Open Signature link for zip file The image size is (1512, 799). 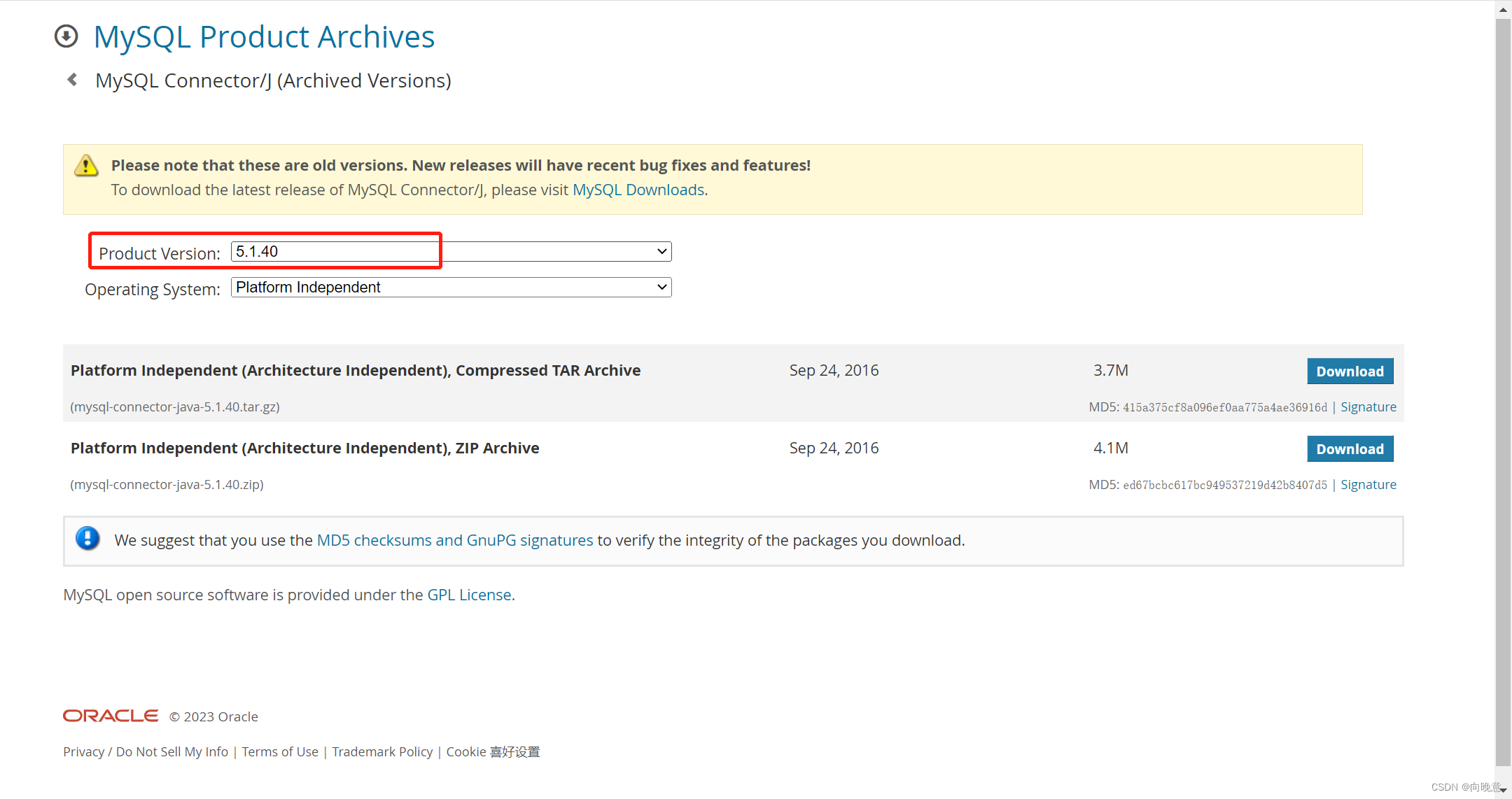tap(1368, 485)
